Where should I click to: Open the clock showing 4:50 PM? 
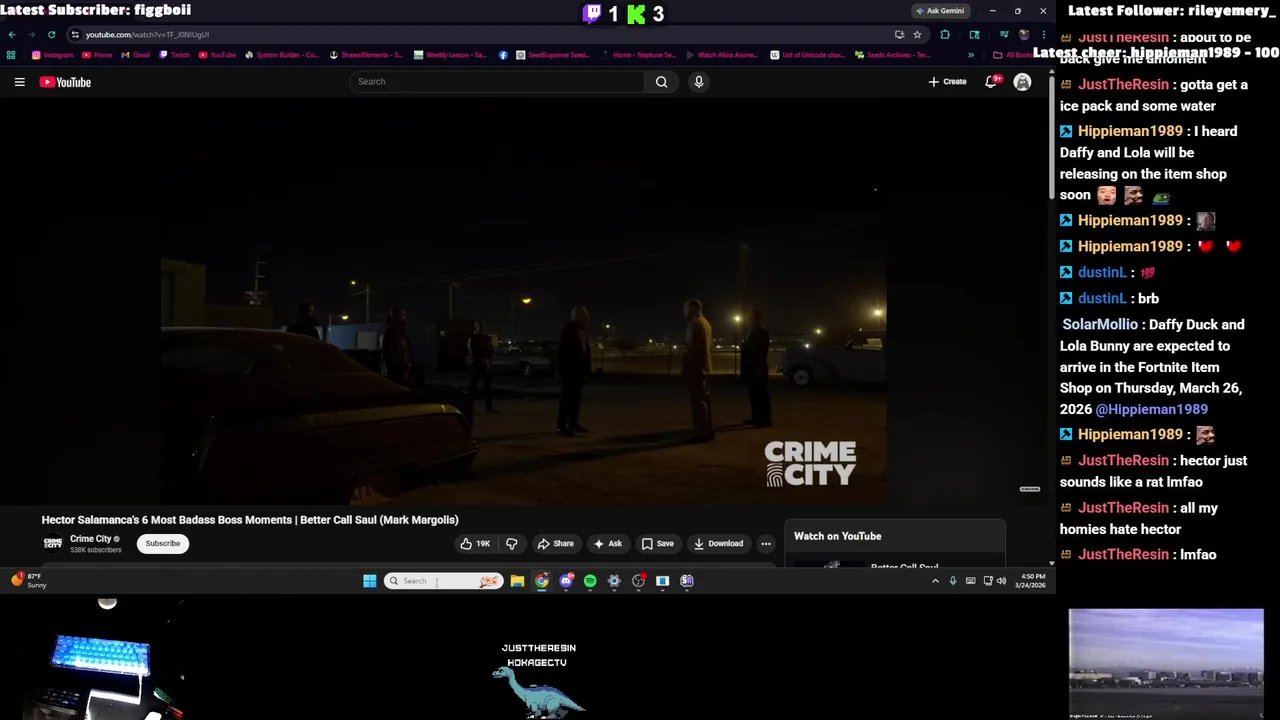[x=1032, y=581]
